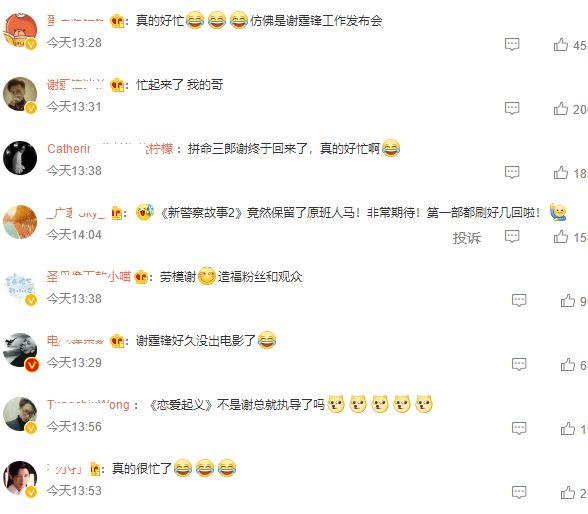The width and height of the screenshot is (588, 514).
Task: View the dark avatar of Catherine commenter
Action: 20,158
